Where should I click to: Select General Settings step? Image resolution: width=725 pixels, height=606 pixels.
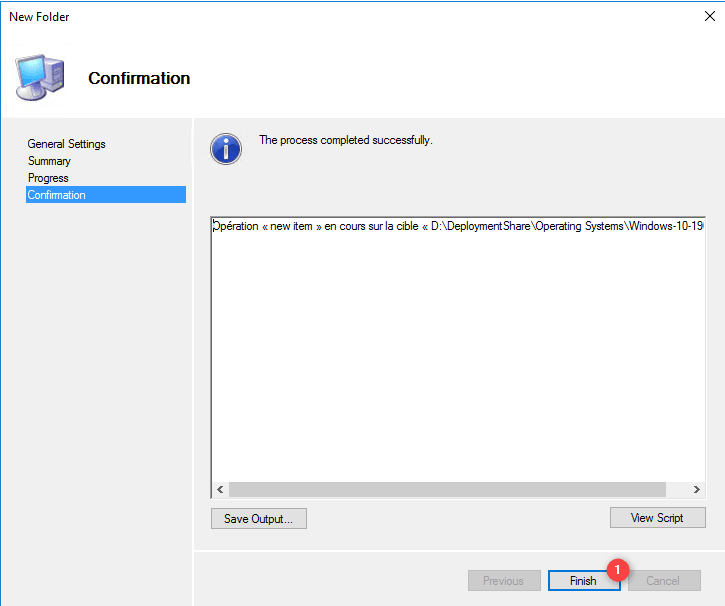click(x=67, y=144)
